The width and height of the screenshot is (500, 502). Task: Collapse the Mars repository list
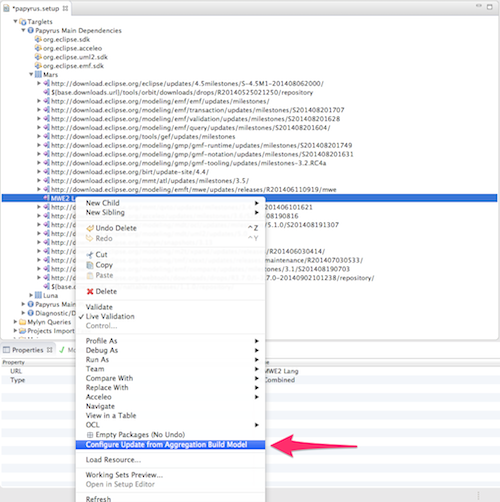[31, 74]
